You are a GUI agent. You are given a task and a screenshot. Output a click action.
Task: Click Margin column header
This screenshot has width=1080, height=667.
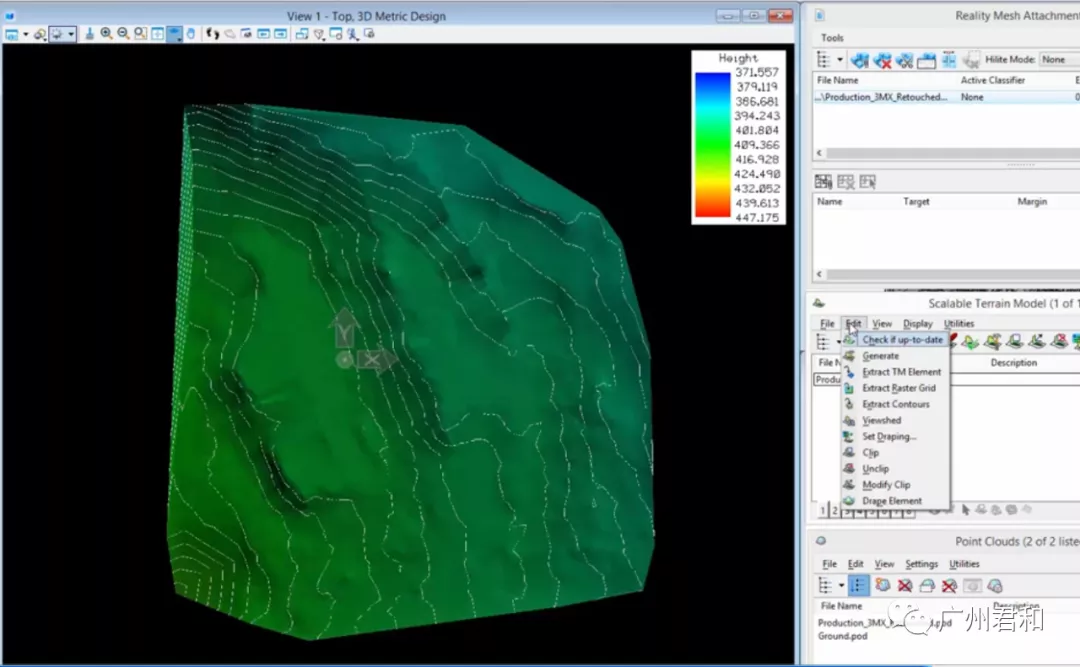click(1032, 201)
